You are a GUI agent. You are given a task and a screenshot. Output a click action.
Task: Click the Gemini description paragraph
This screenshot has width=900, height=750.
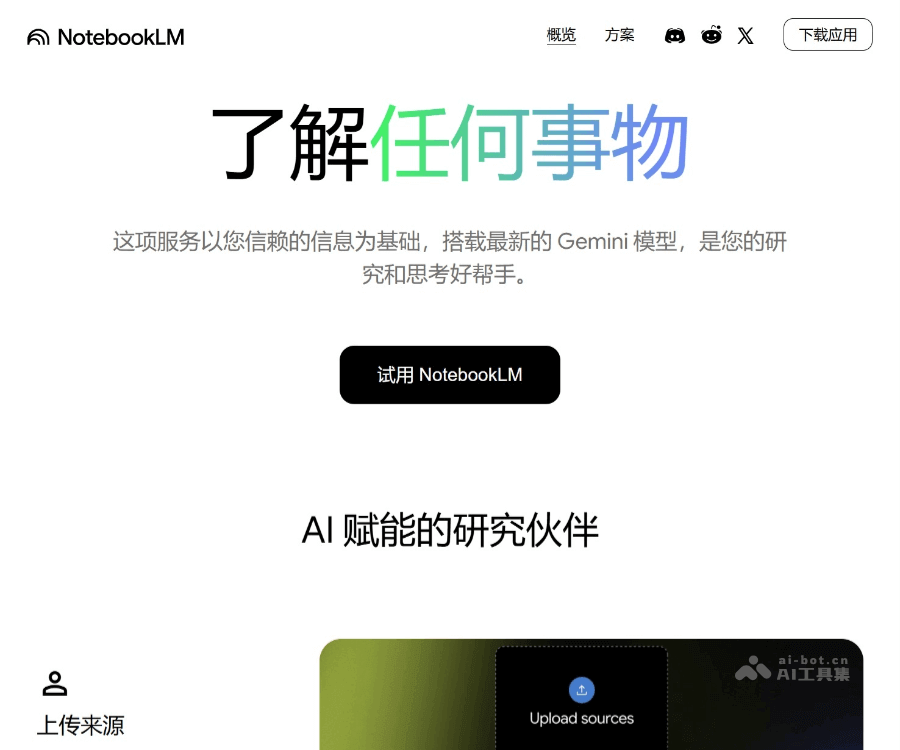click(x=450, y=257)
